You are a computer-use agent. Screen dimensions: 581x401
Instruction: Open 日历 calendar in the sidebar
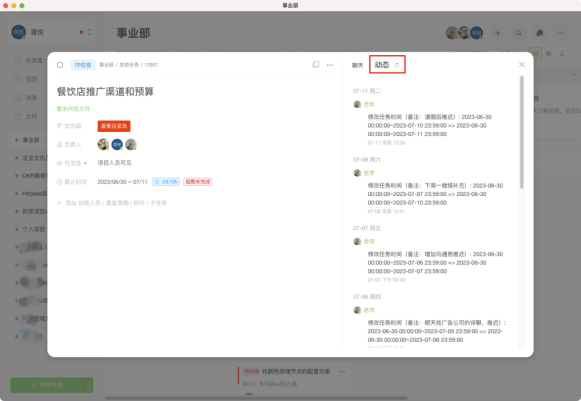[x=26, y=79]
